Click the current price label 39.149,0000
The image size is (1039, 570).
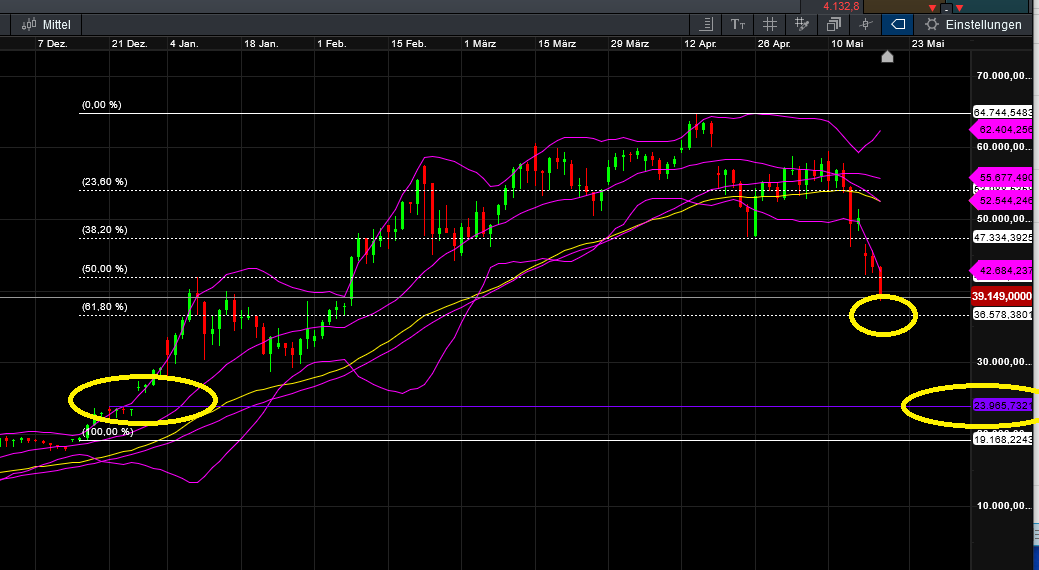click(x=1002, y=296)
